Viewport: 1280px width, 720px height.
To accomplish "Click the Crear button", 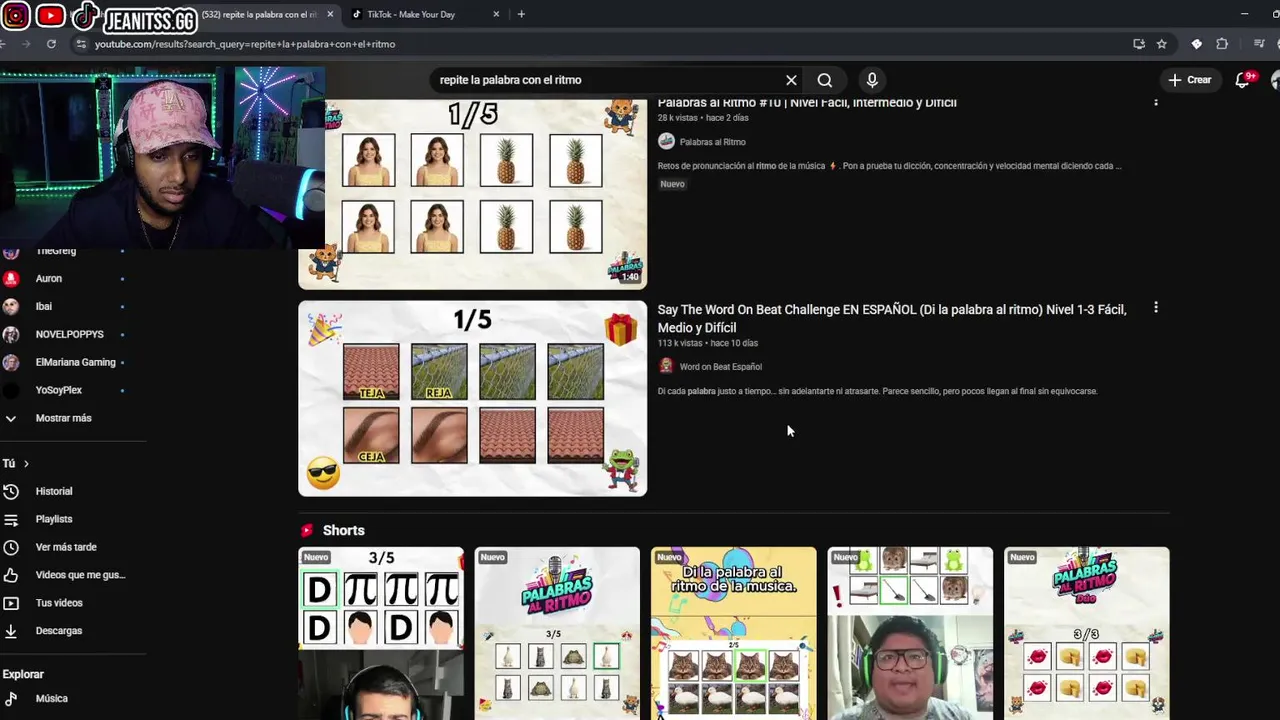I will pyautogui.click(x=1189, y=80).
